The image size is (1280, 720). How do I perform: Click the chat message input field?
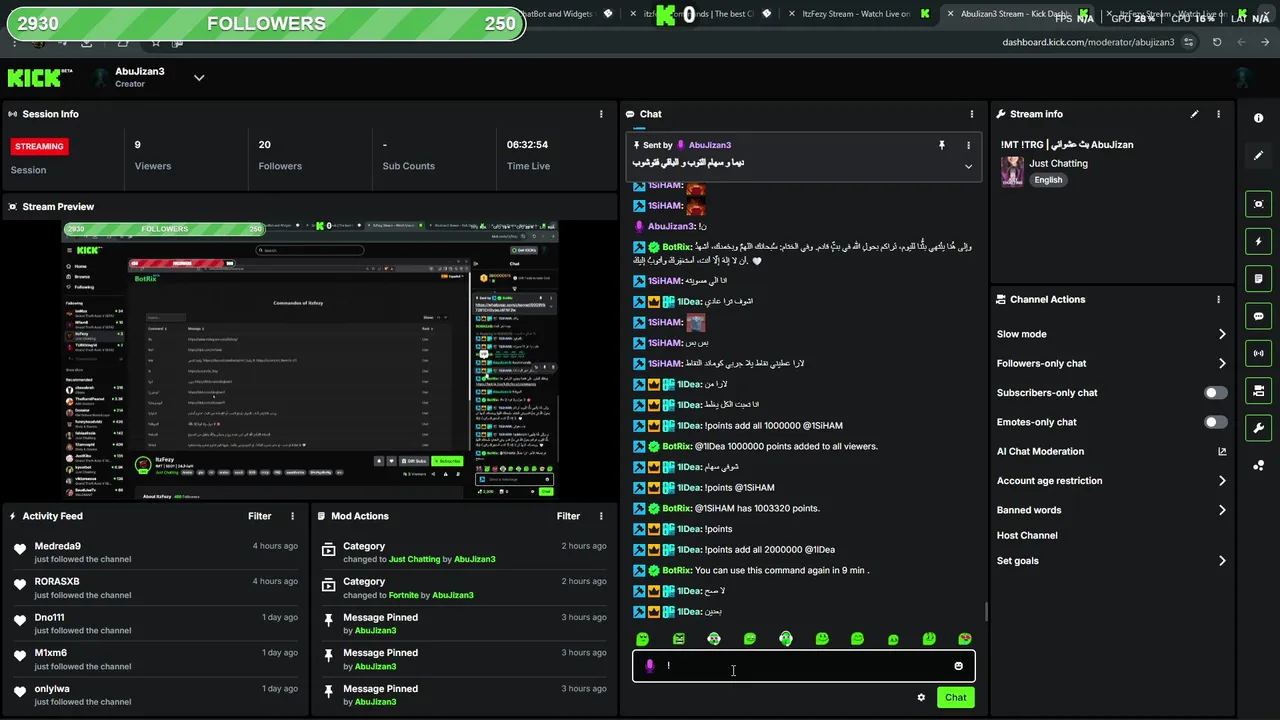click(803, 666)
